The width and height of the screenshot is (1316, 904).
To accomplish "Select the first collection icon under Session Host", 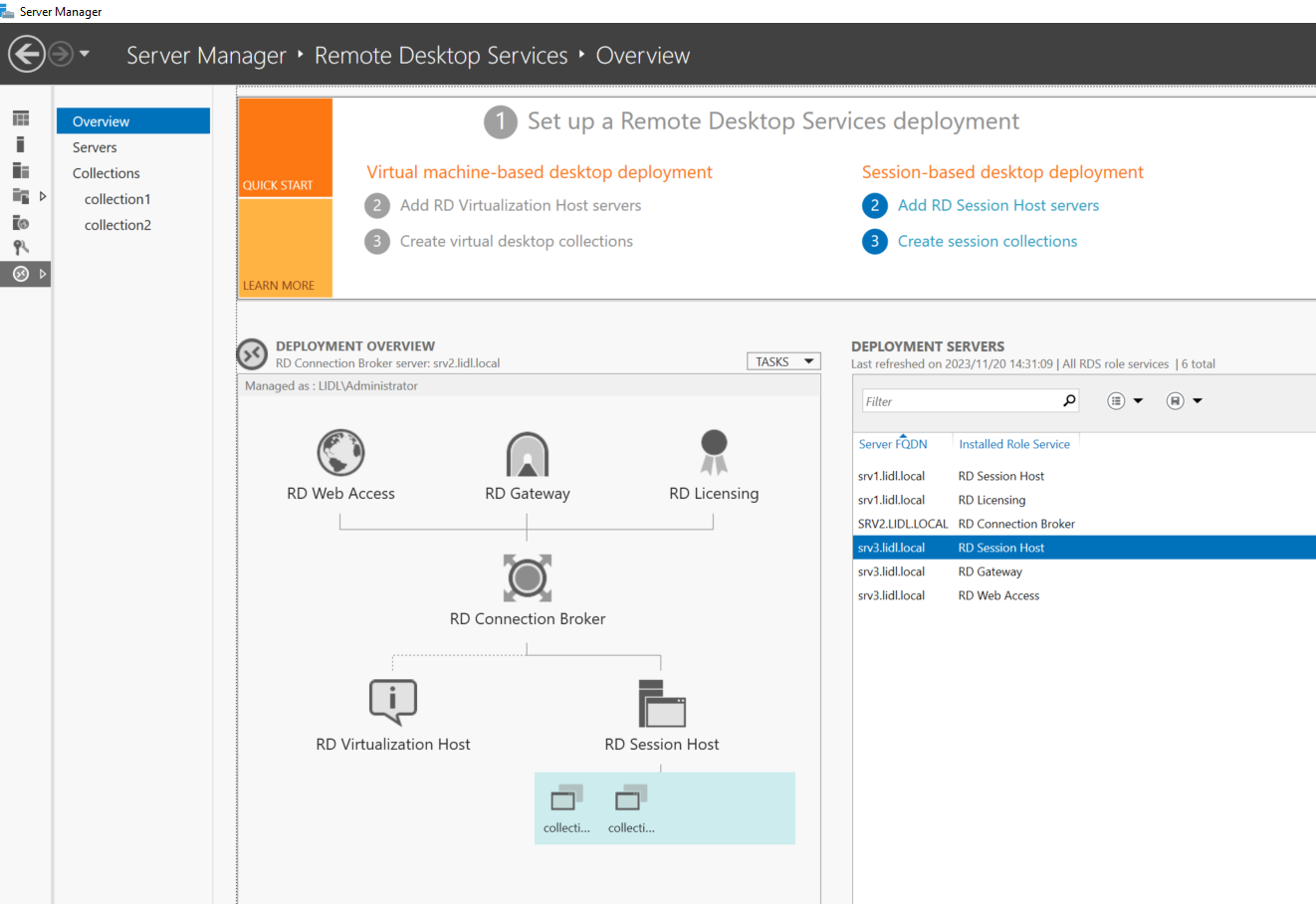I will 566,797.
